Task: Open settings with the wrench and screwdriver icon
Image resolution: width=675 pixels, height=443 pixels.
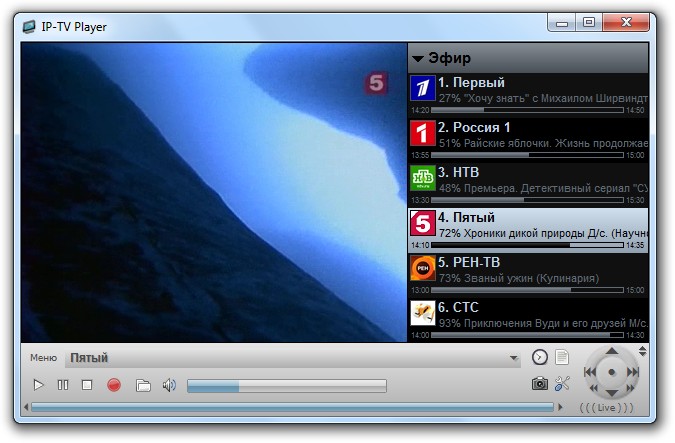Action: click(x=562, y=383)
